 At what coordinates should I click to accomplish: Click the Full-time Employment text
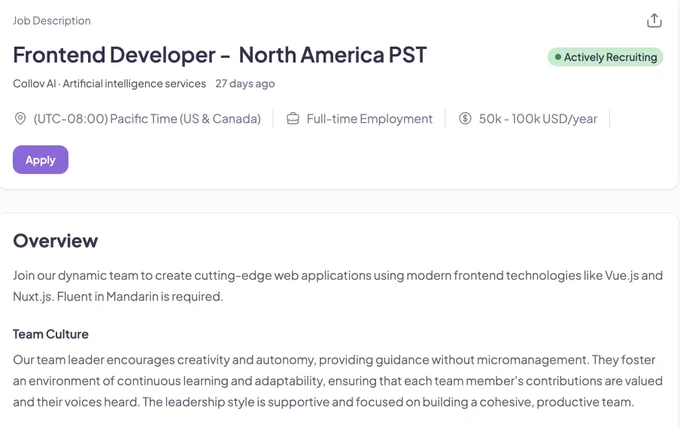[369, 118]
